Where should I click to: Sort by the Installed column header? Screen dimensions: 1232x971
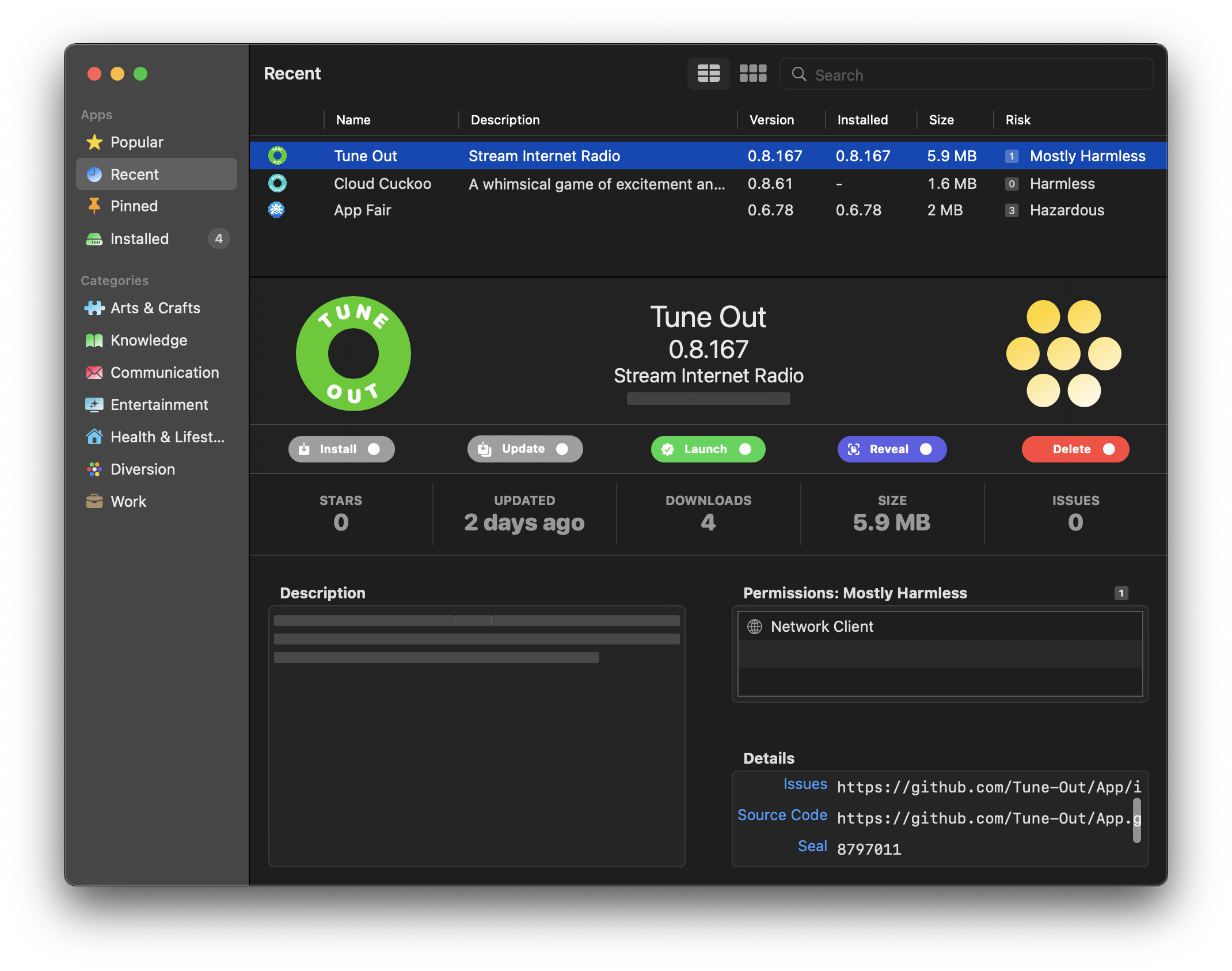point(870,120)
